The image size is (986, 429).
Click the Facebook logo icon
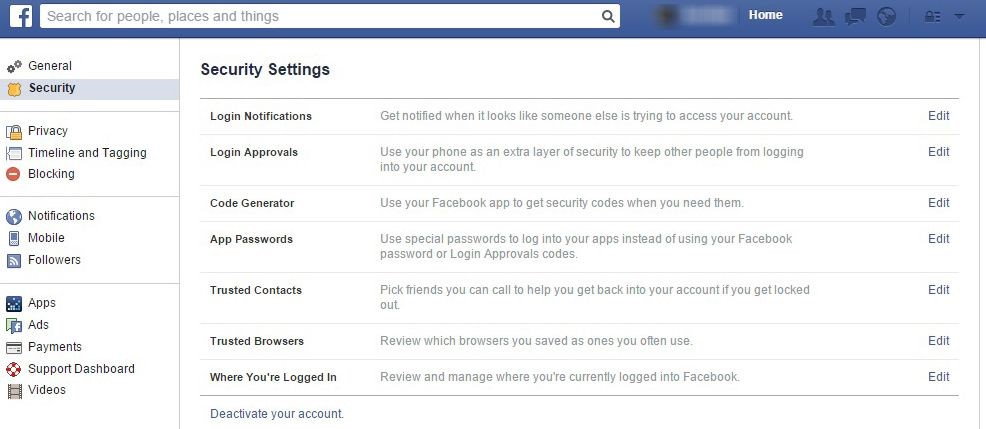point(21,16)
